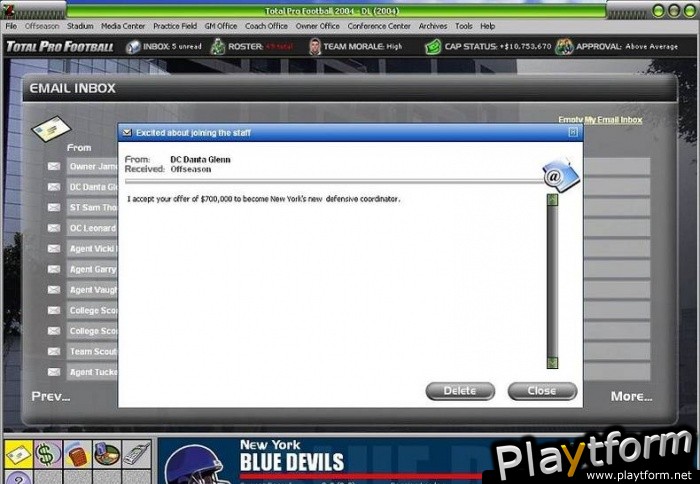Show more emails with More...
Screen dimensions: 700x484
pyautogui.click(x=632, y=396)
